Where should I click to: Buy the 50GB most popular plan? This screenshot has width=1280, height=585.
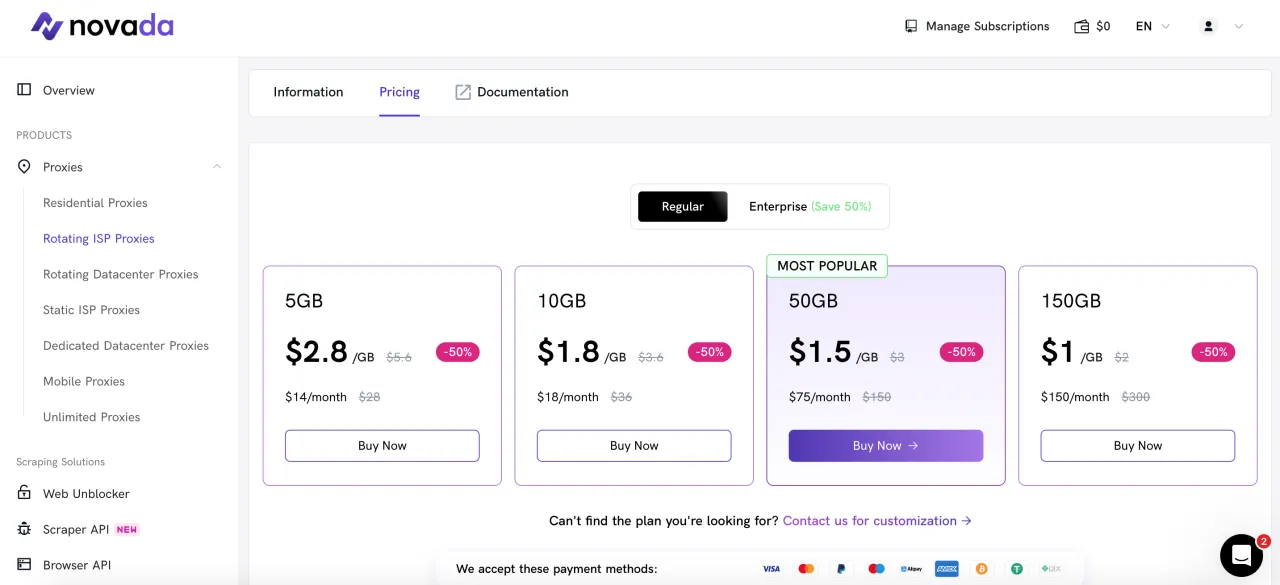885,446
